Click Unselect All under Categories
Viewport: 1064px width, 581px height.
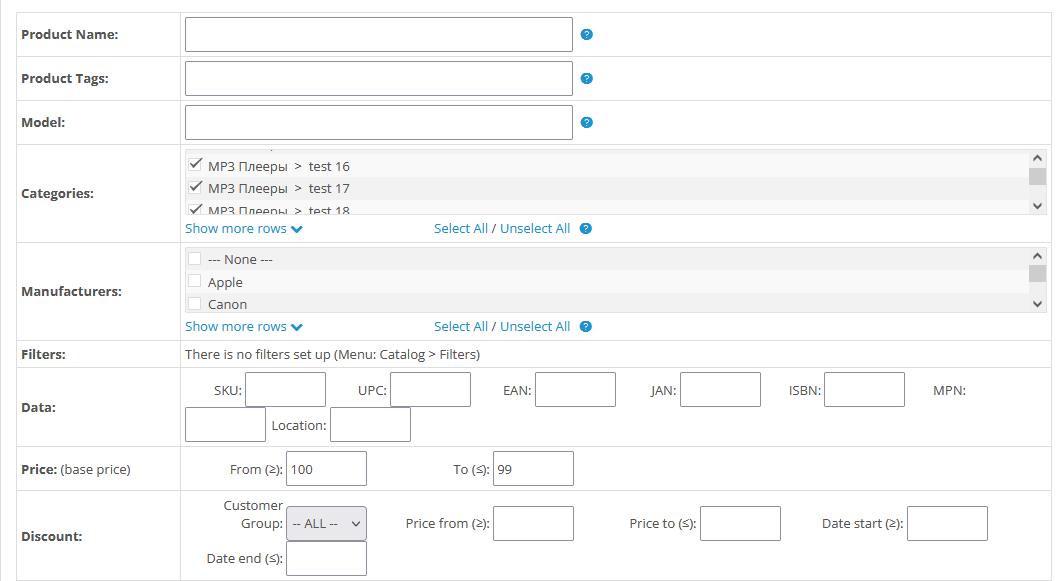(535, 228)
